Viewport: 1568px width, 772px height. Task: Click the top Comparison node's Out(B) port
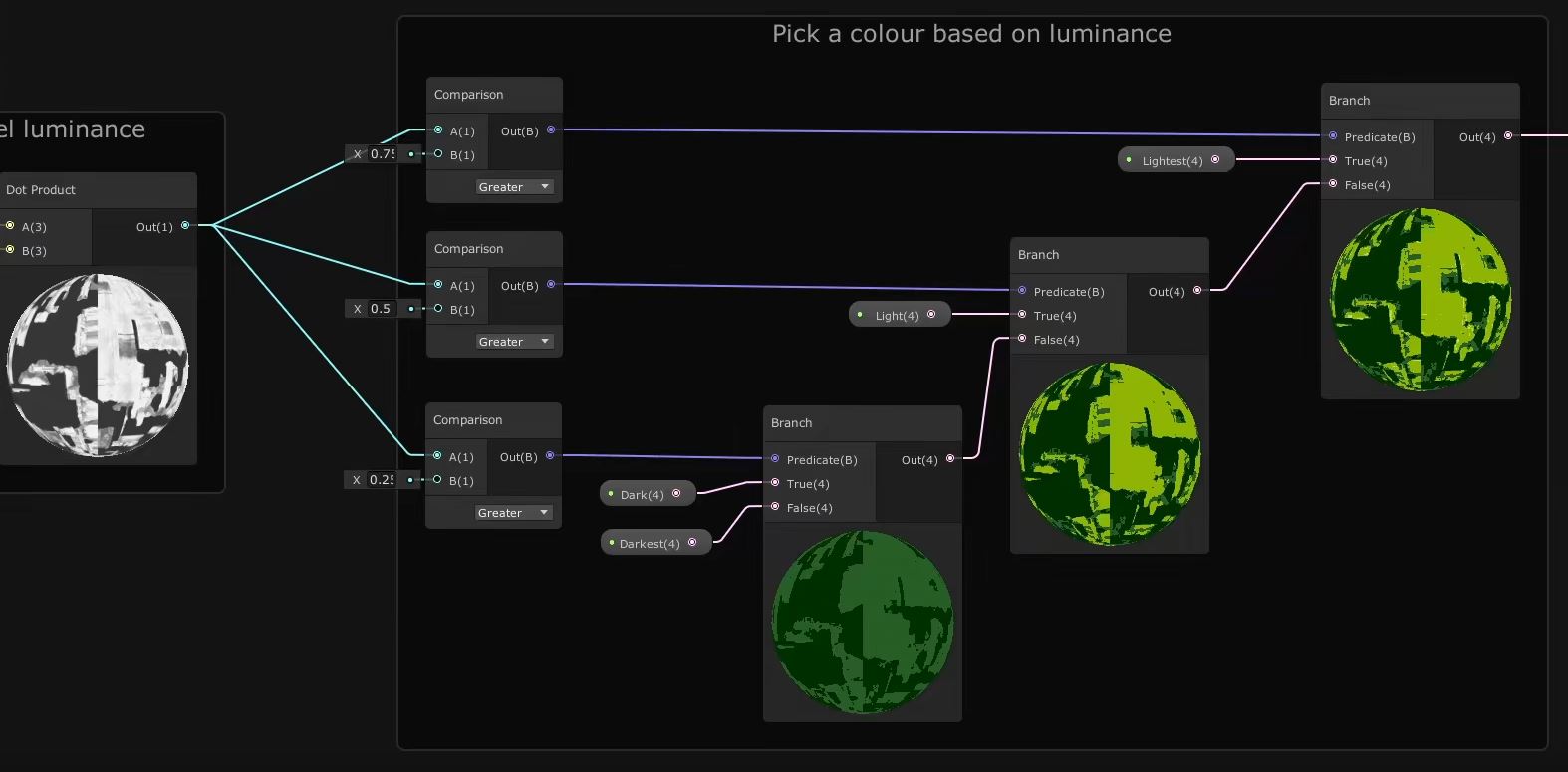[x=551, y=130]
